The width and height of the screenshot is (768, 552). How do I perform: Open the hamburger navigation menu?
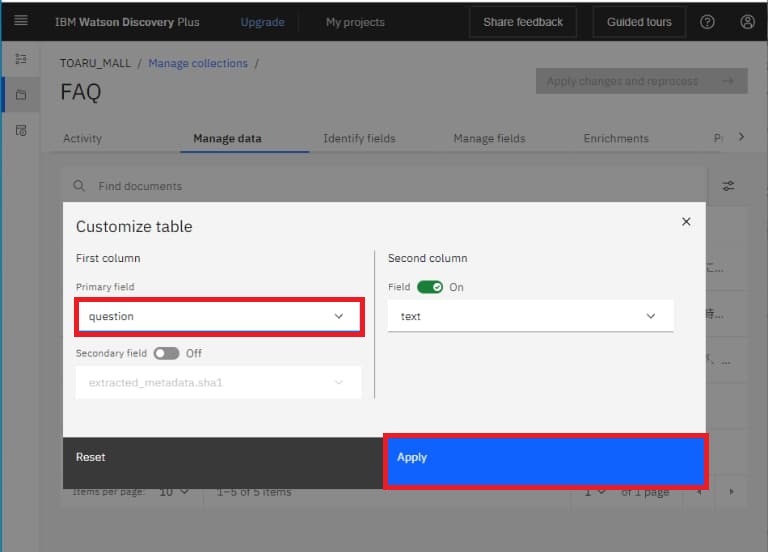(21, 21)
